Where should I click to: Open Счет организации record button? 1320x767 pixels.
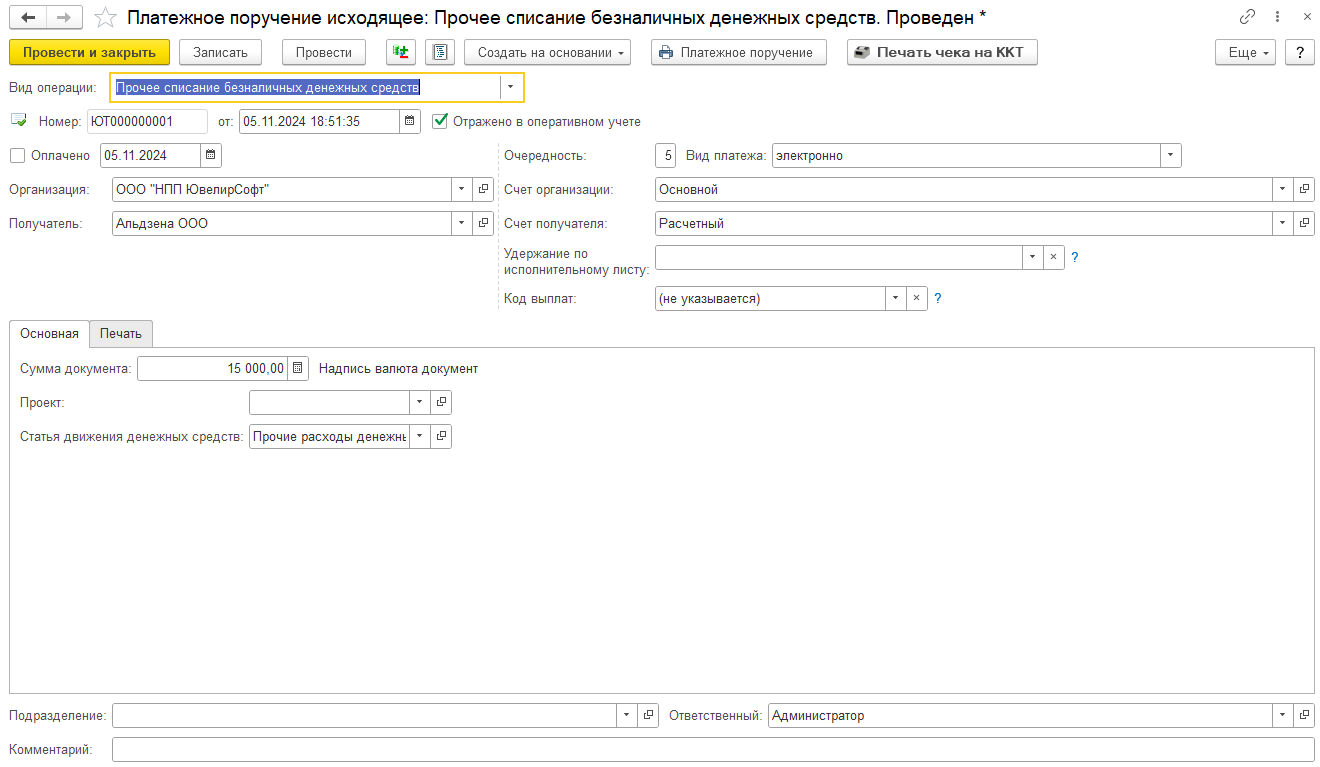pos(1304,189)
